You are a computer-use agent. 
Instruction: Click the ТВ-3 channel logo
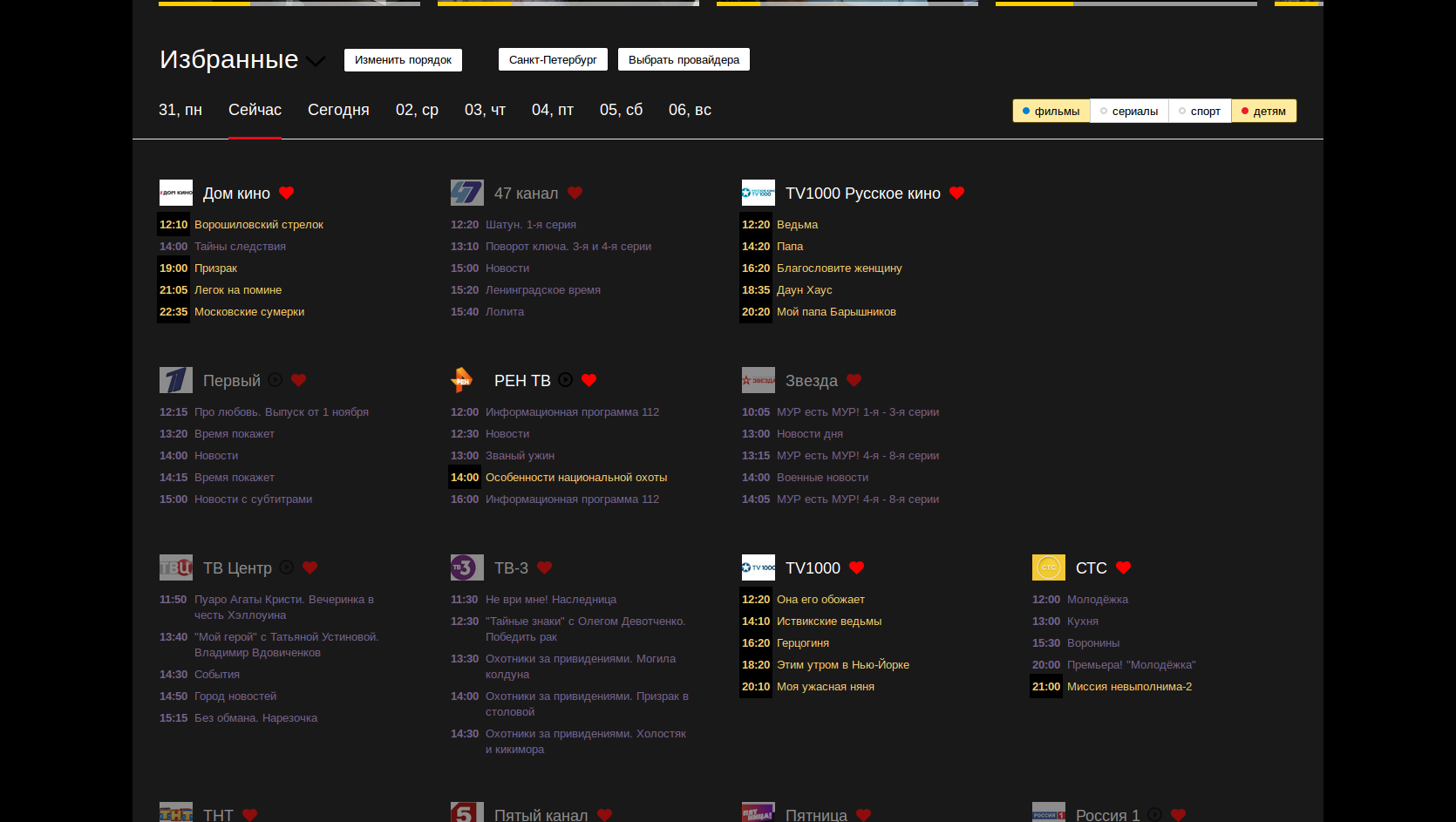pos(467,567)
